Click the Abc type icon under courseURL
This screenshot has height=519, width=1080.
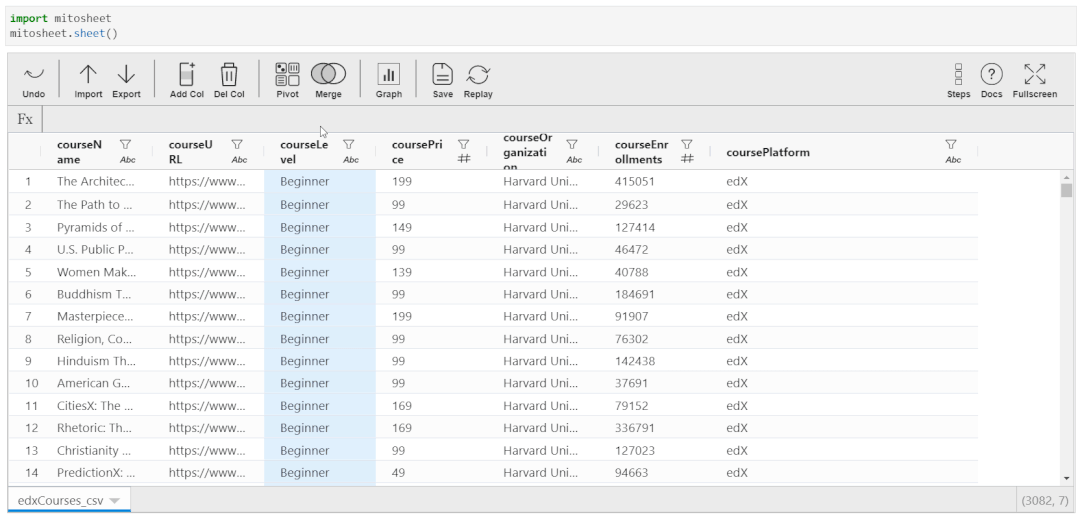point(239,160)
